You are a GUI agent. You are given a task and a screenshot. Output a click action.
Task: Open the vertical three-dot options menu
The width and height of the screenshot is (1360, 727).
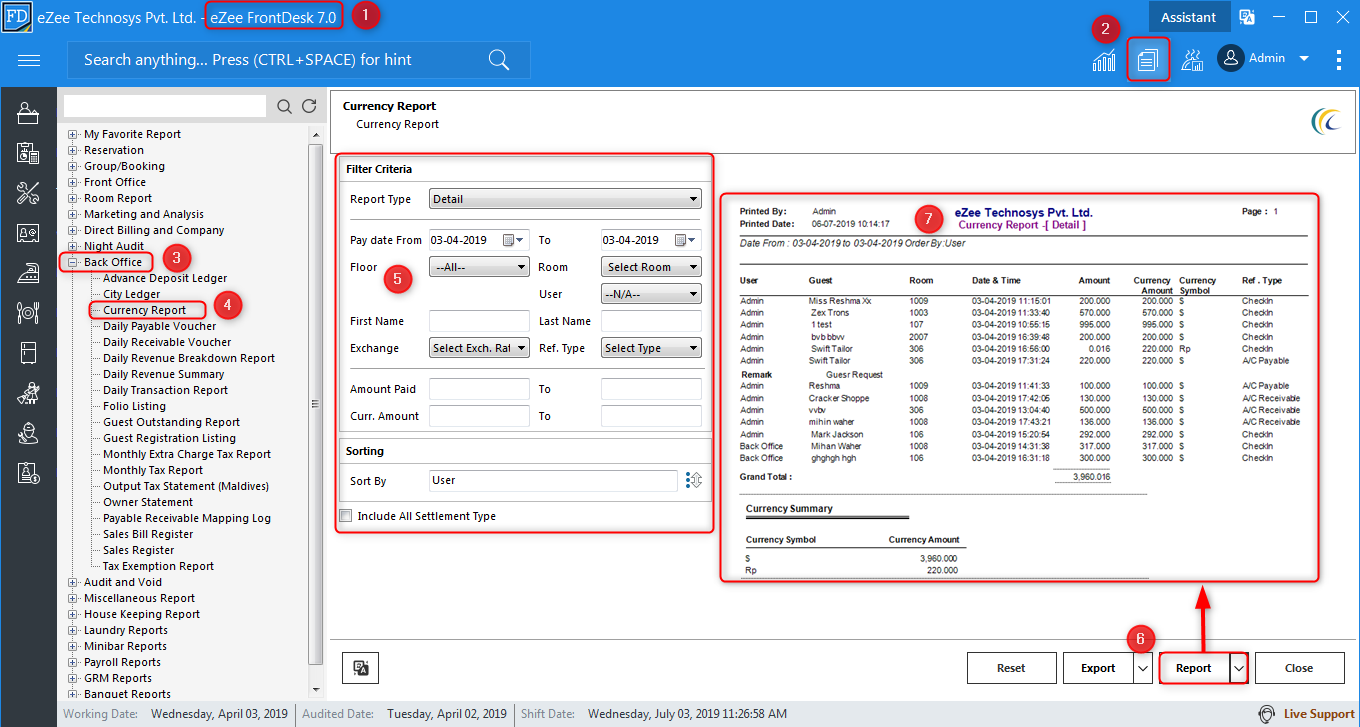[1339, 59]
